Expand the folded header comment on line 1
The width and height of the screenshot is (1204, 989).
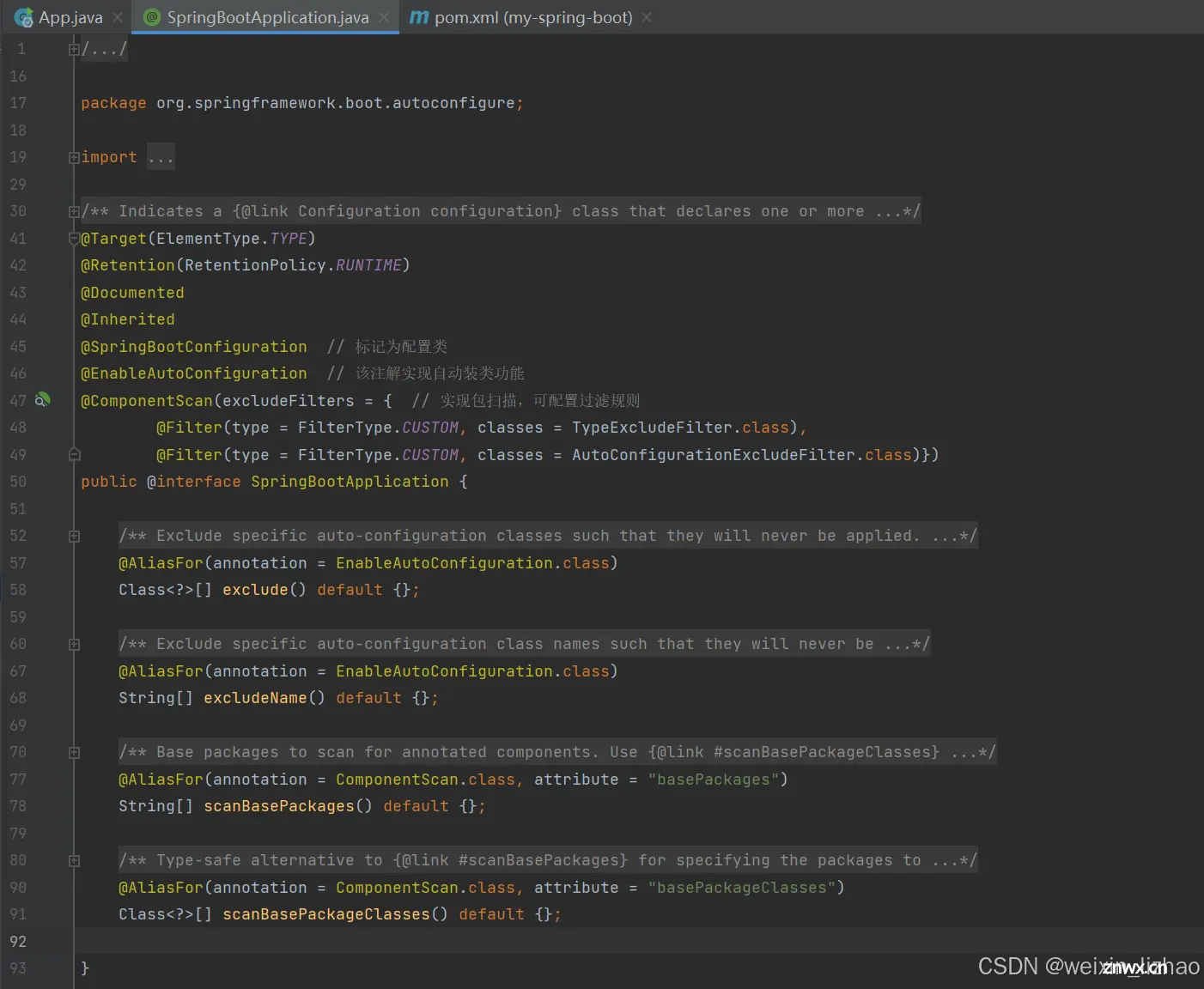pos(74,49)
